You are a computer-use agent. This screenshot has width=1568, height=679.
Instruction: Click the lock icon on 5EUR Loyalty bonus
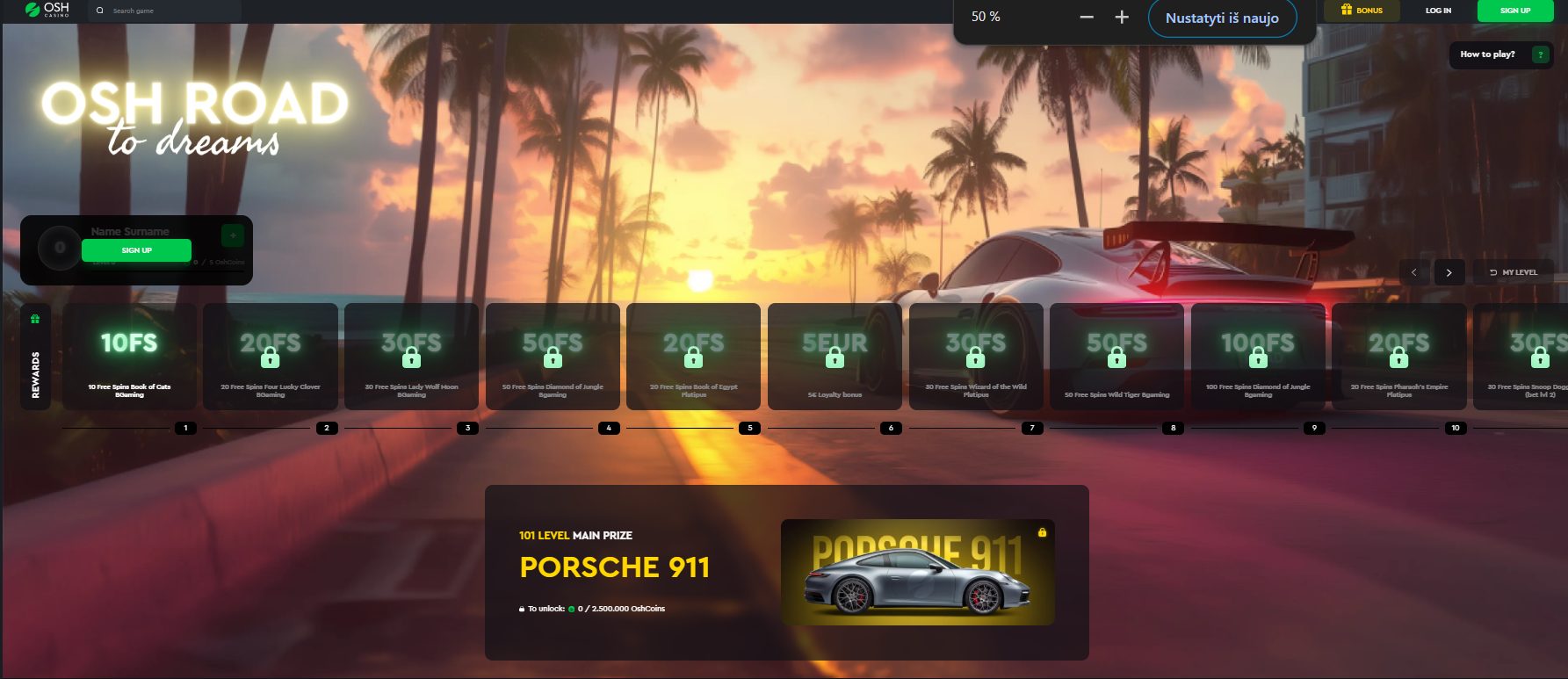[835, 358]
